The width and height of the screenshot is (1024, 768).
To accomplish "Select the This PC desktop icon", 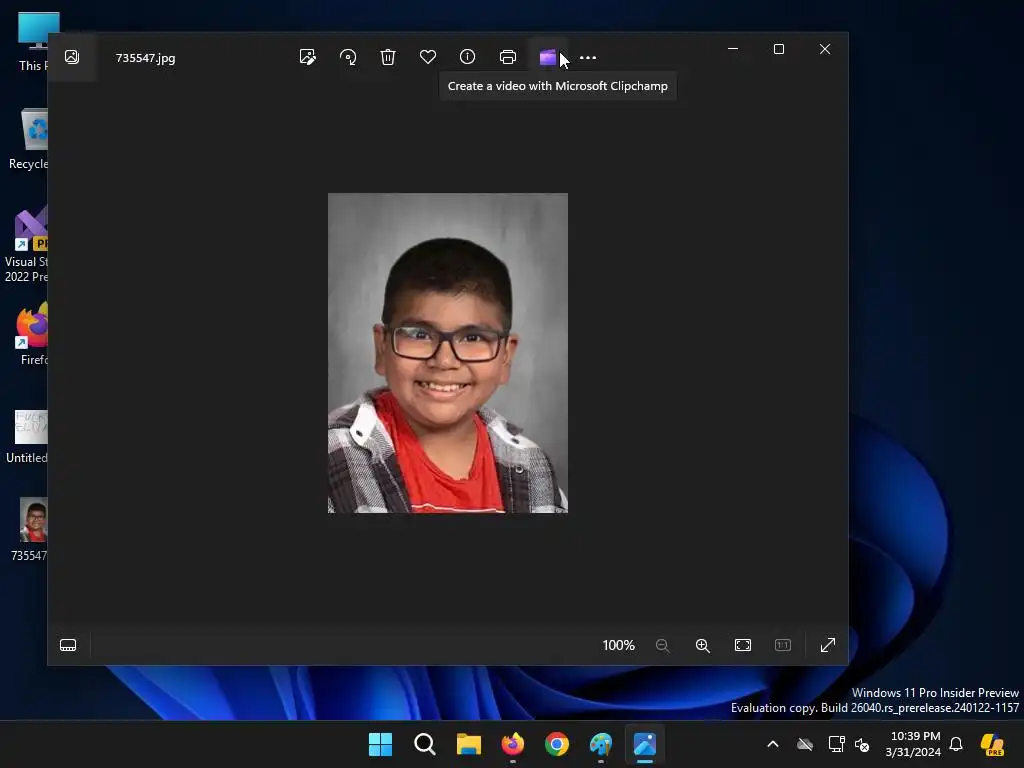I will (x=33, y=42).
